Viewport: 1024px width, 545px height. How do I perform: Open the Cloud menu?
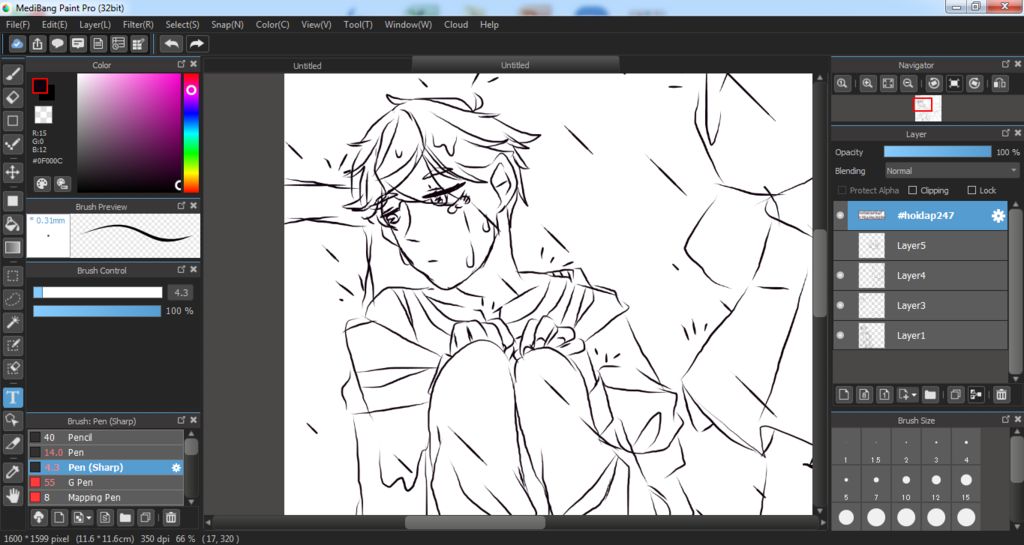pyautogui.click(x=455, y=25)
